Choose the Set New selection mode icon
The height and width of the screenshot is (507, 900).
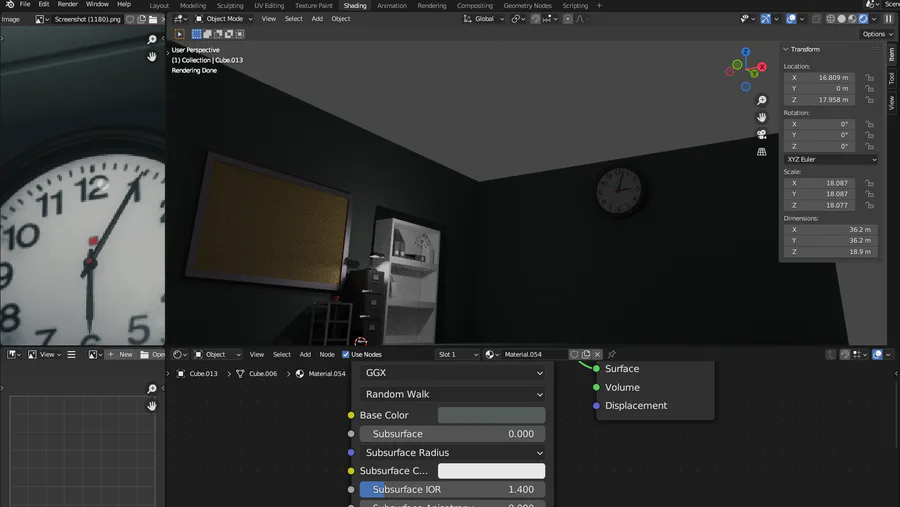[x=196, y=34]
